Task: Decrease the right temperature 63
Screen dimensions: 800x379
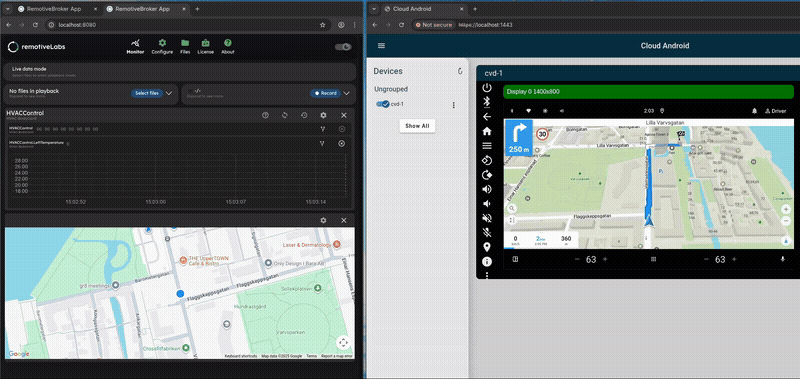Action: click(706, 260)
